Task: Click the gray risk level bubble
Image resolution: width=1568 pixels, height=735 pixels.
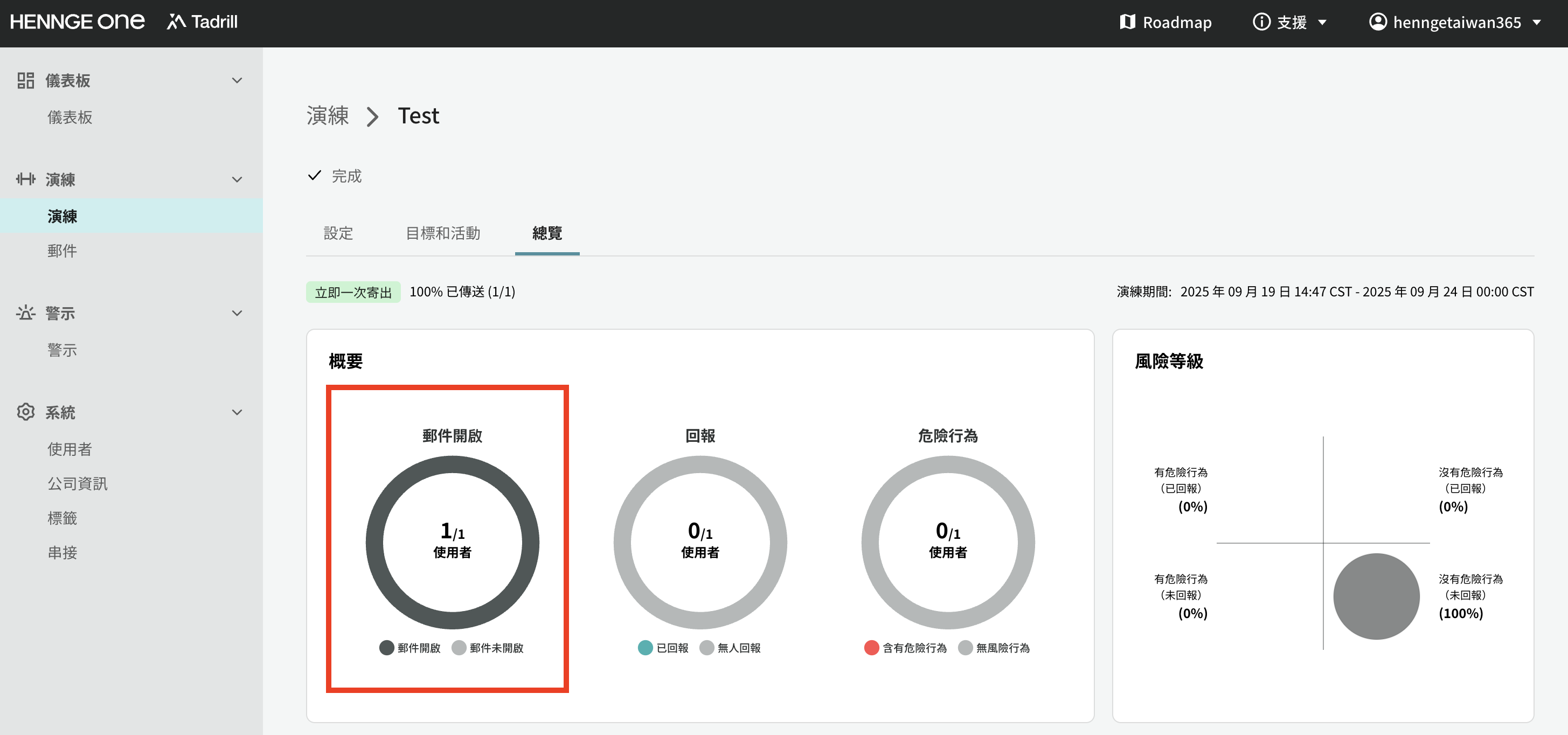Action: click(x=1376, y=596)
